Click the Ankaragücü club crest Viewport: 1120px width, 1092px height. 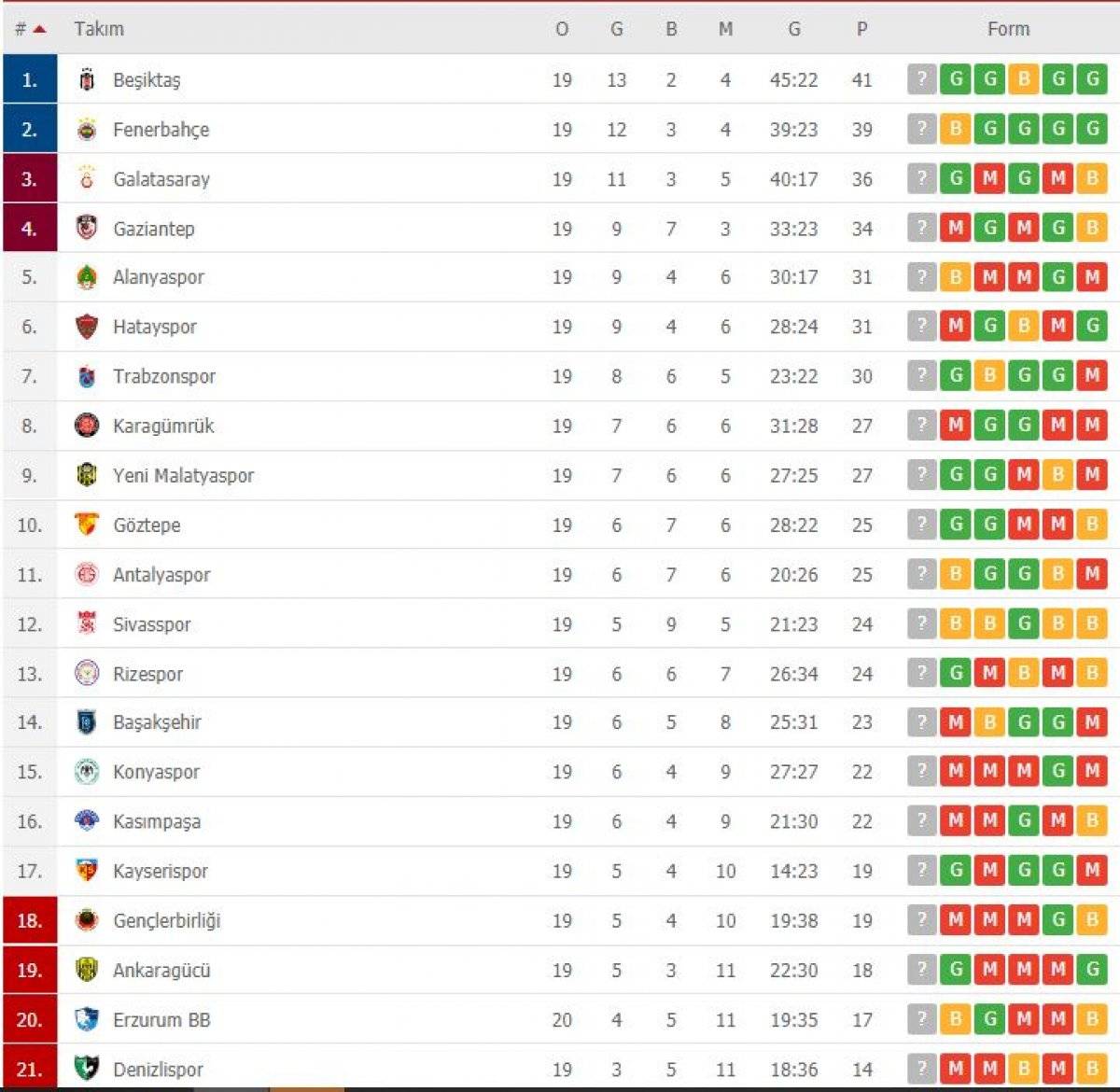pyautogui.click(x=87, y=970)
